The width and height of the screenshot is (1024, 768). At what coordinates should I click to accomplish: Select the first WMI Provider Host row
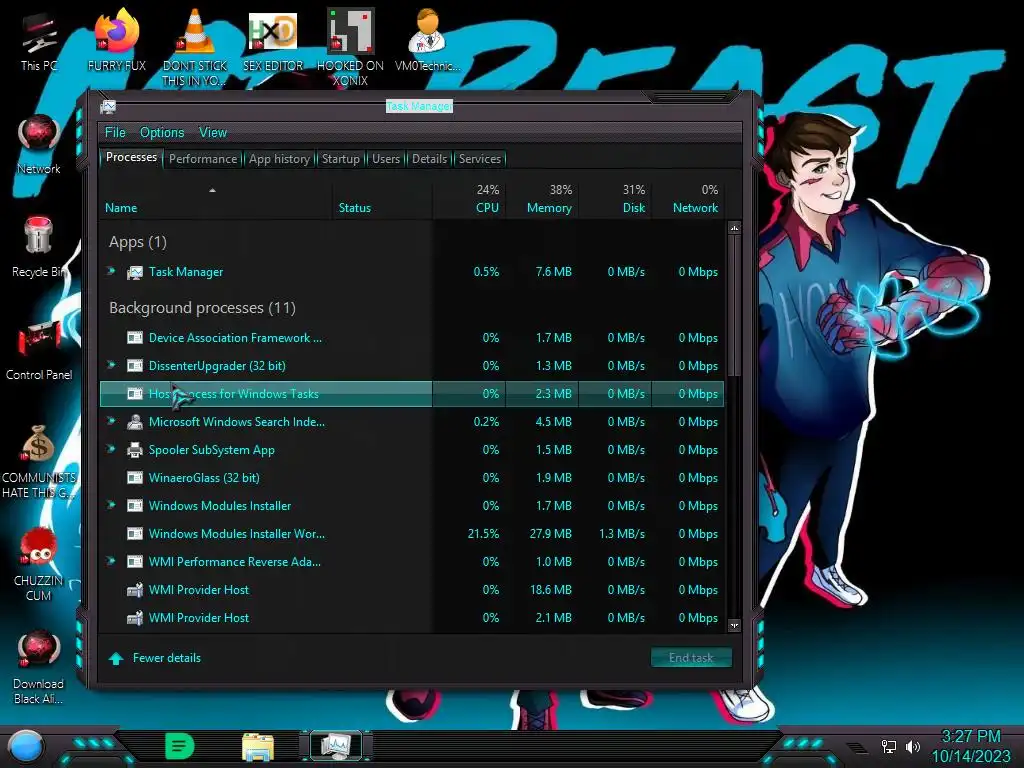coord(411,590)
